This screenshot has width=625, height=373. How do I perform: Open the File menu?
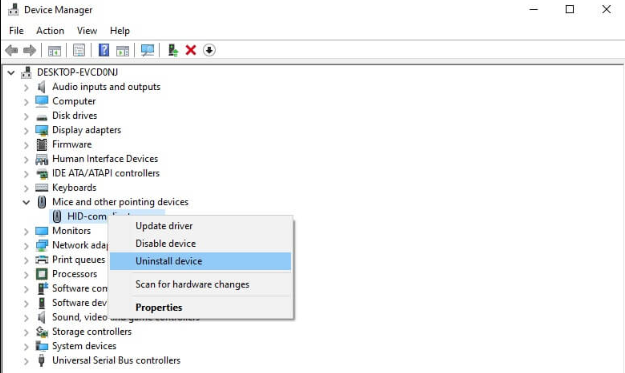[16, 31]
